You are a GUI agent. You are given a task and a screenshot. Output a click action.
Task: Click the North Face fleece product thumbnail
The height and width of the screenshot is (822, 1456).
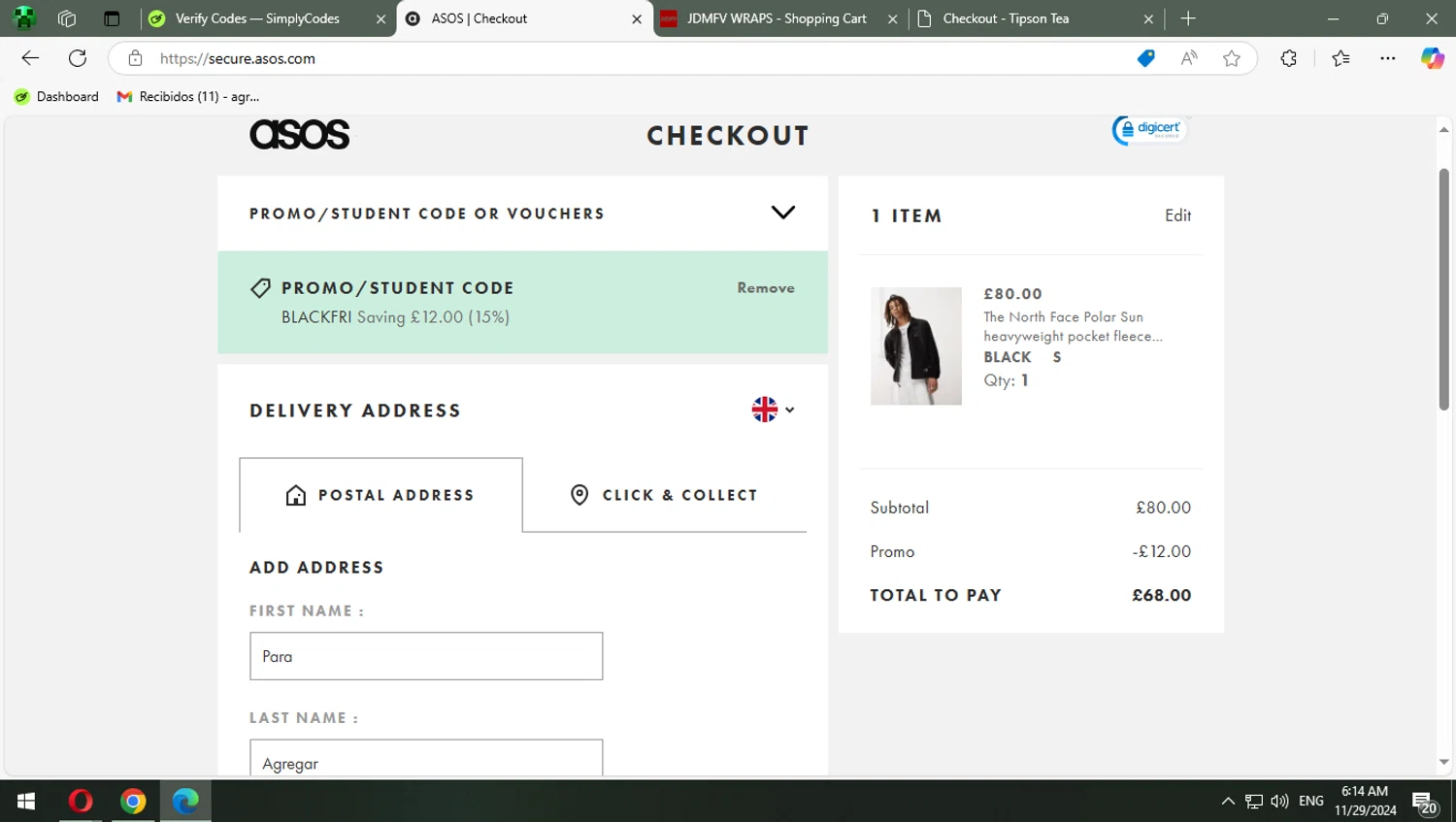pos(915,345)
